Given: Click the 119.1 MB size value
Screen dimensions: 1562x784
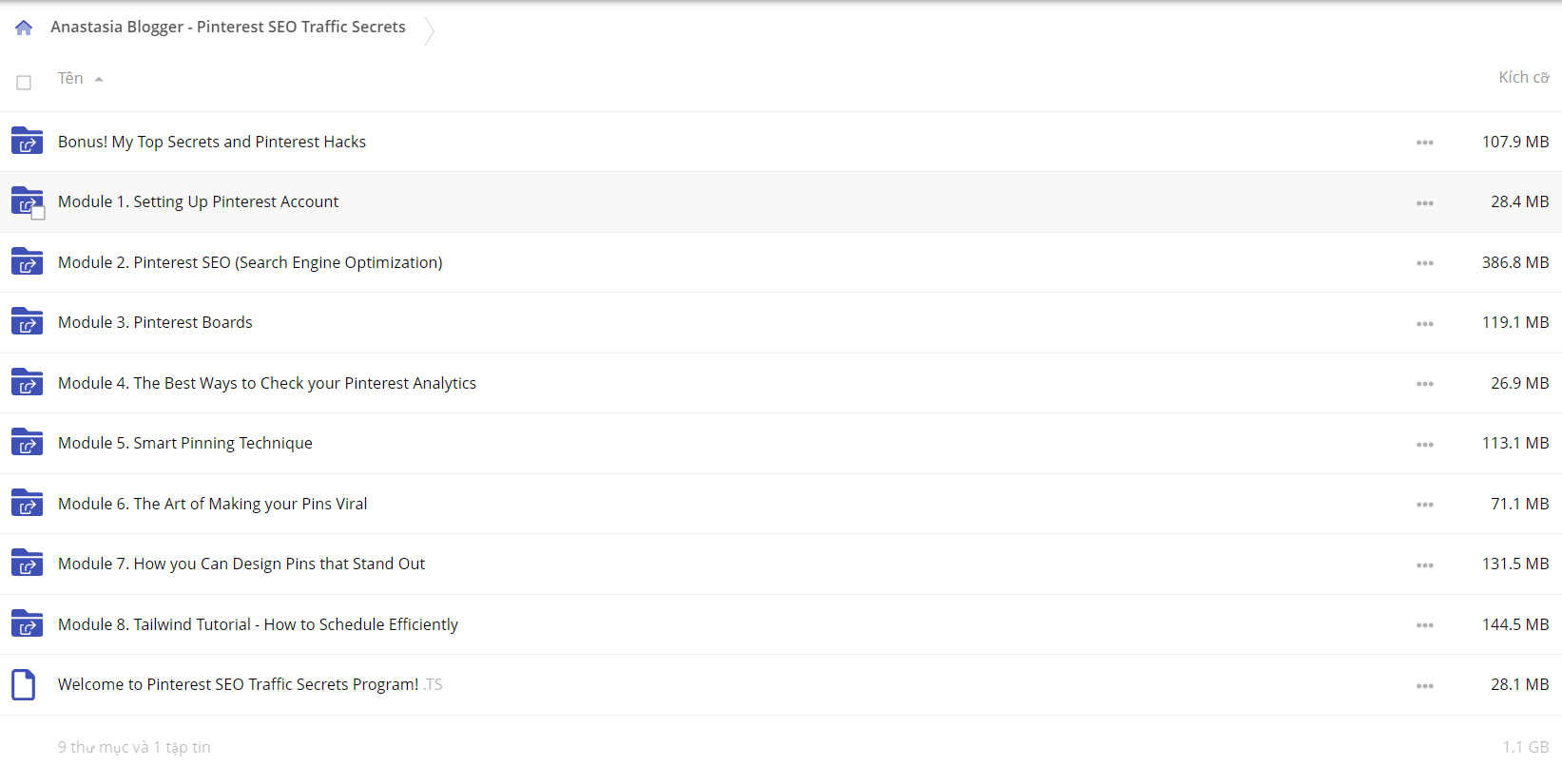Looking at the screenshot, I should pyautogui.click(x=1515, y=322).
